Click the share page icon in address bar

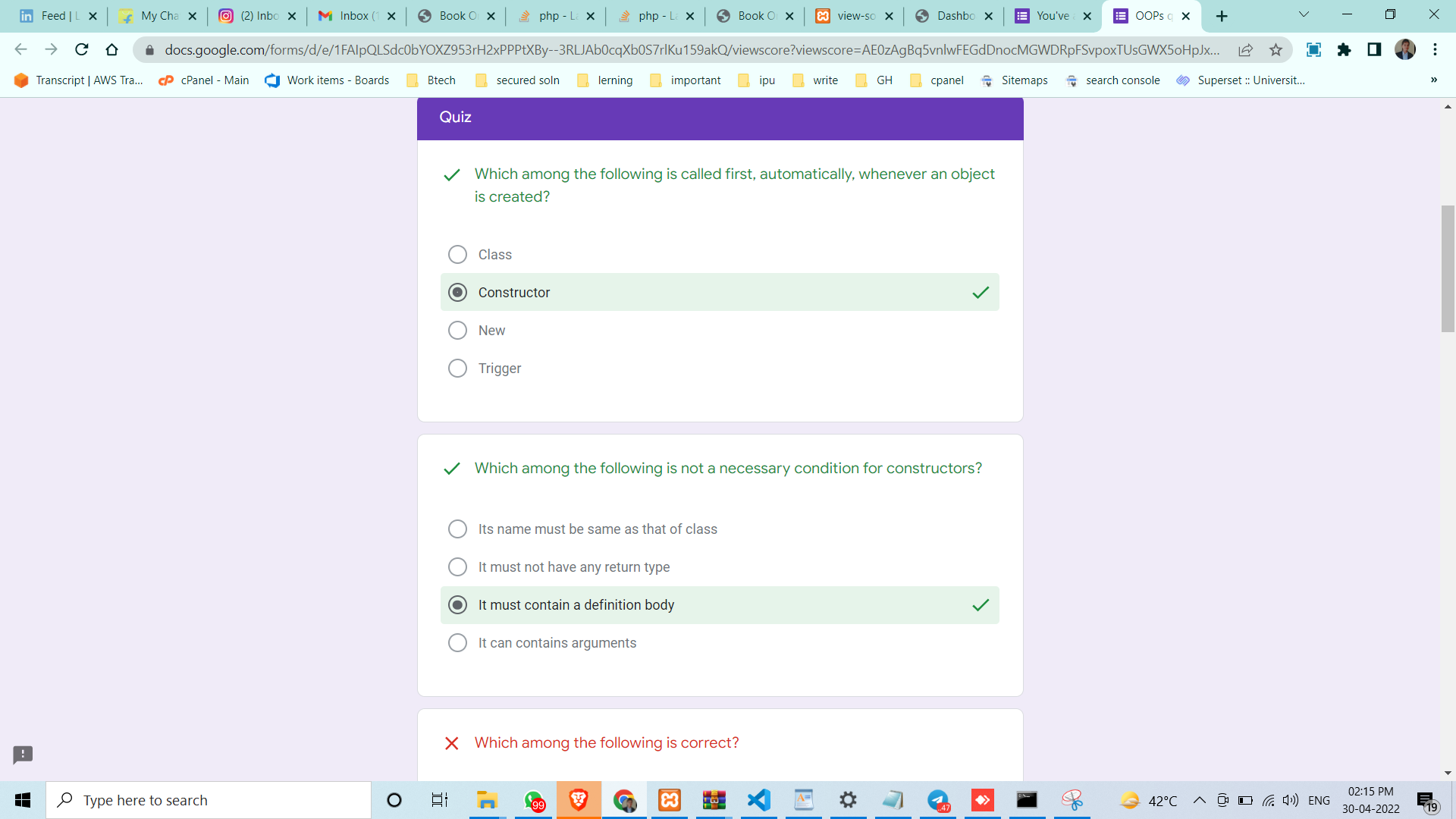(x=1245, y=50)
